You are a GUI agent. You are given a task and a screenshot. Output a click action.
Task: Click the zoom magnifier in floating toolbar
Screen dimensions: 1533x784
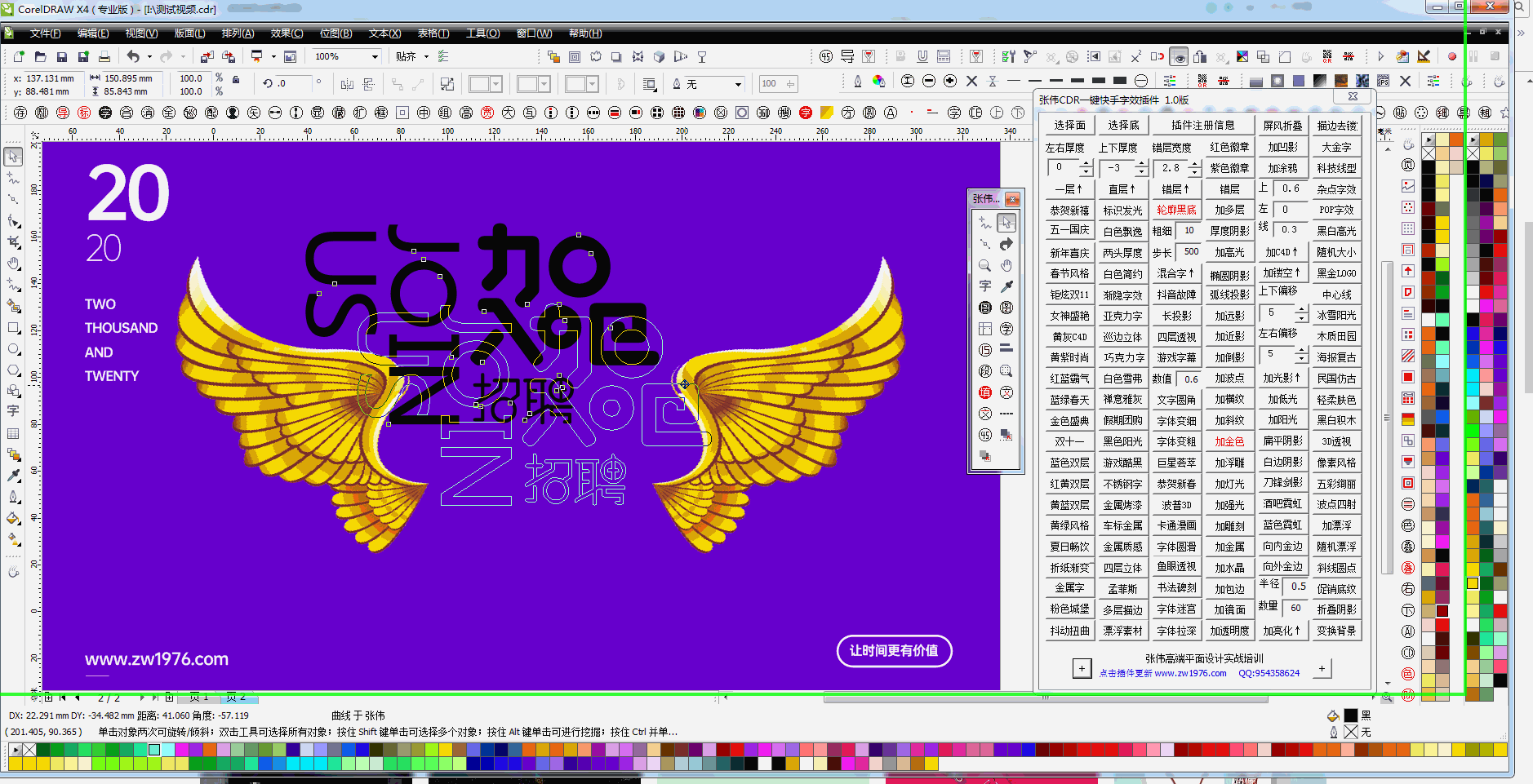985,265
